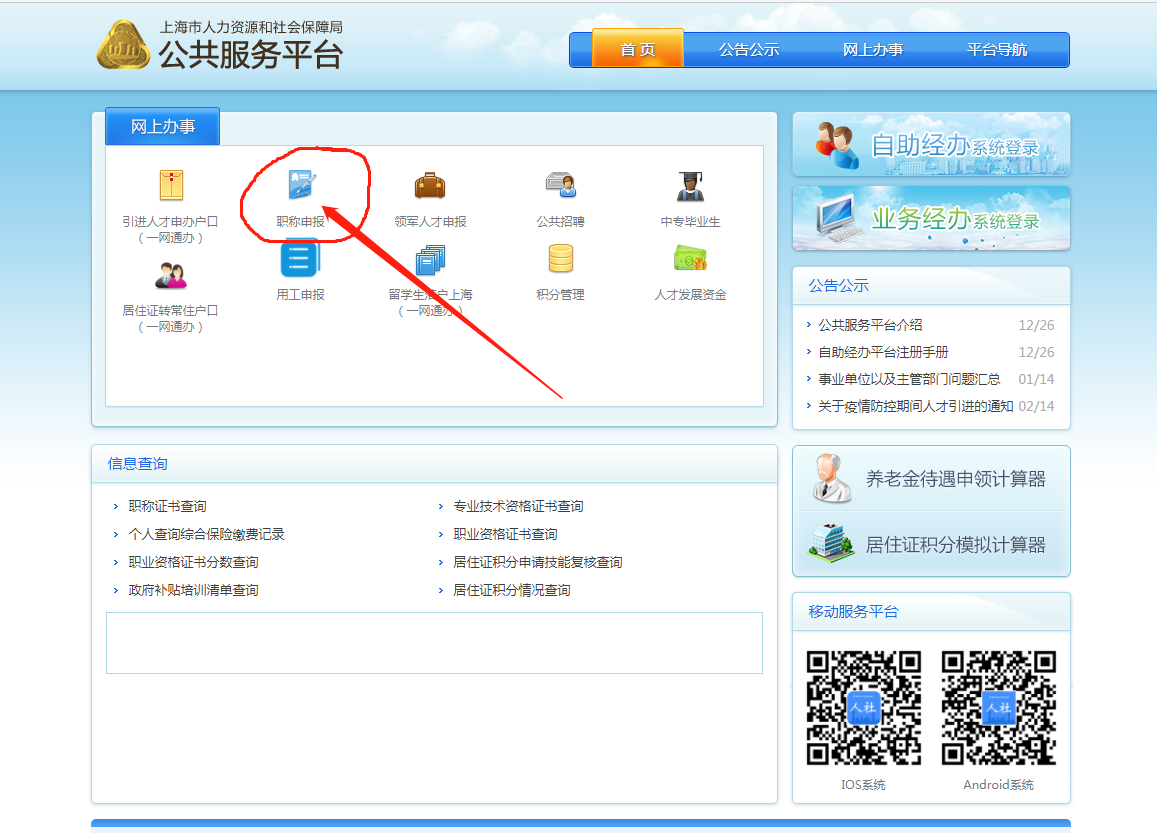1157x833 pixels.
Task: Launch the 养老金待遇申领计算器
Action: pyautogui.click(x=931, y=479)
